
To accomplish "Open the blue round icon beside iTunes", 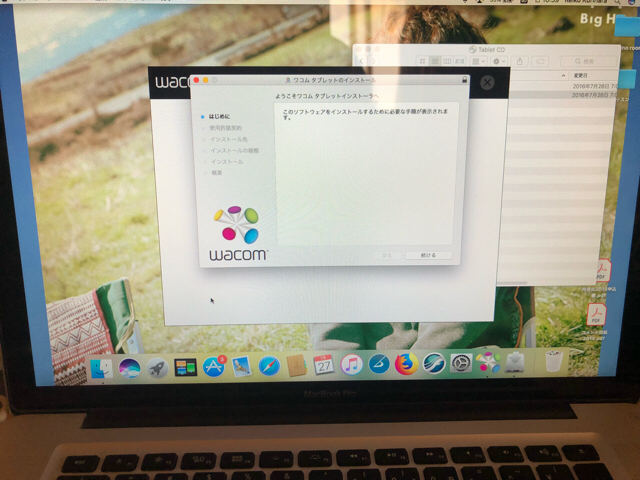I will [x=379, y=364].
